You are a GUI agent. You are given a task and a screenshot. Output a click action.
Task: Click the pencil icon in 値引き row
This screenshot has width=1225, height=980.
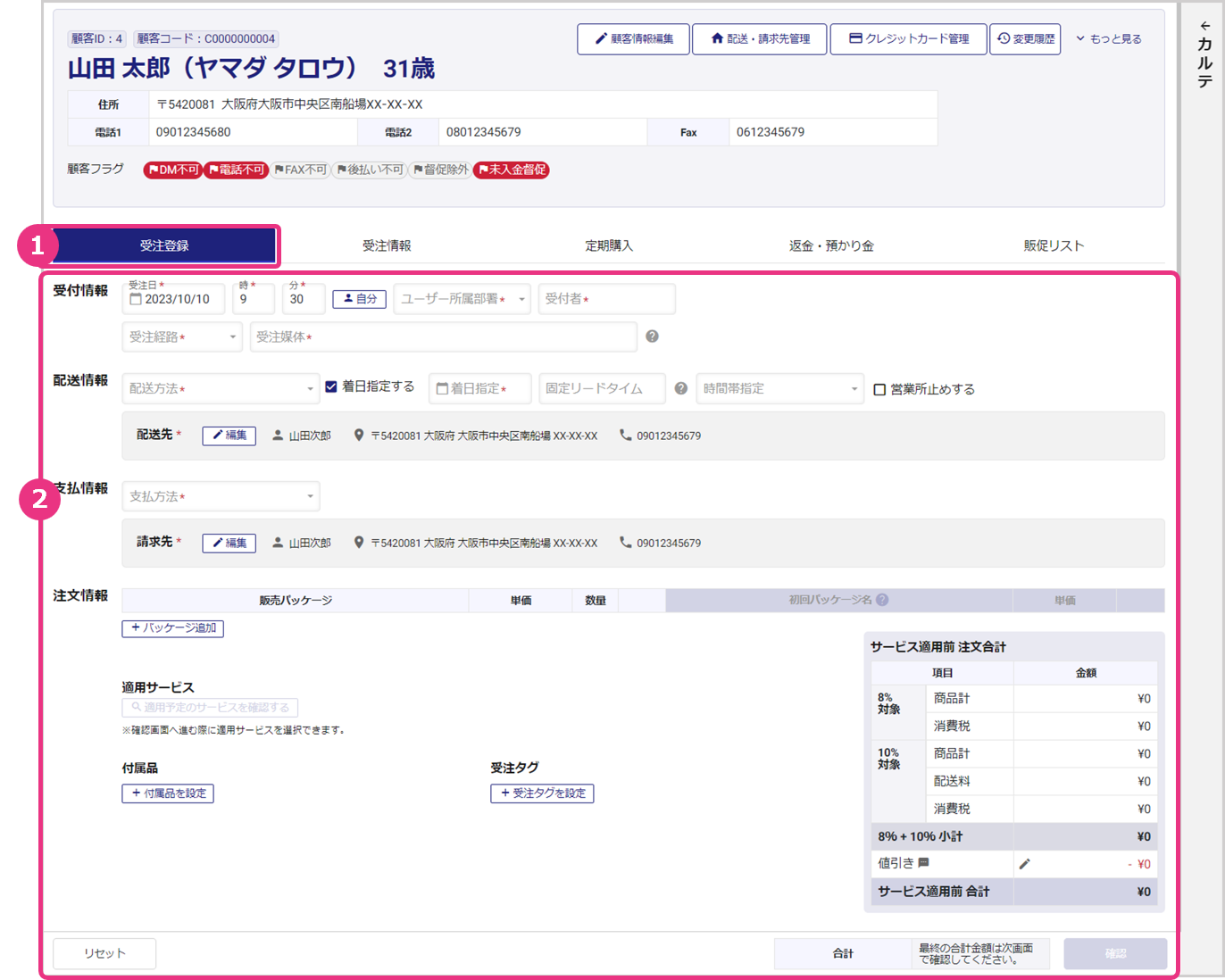[x=1024, y=863]
